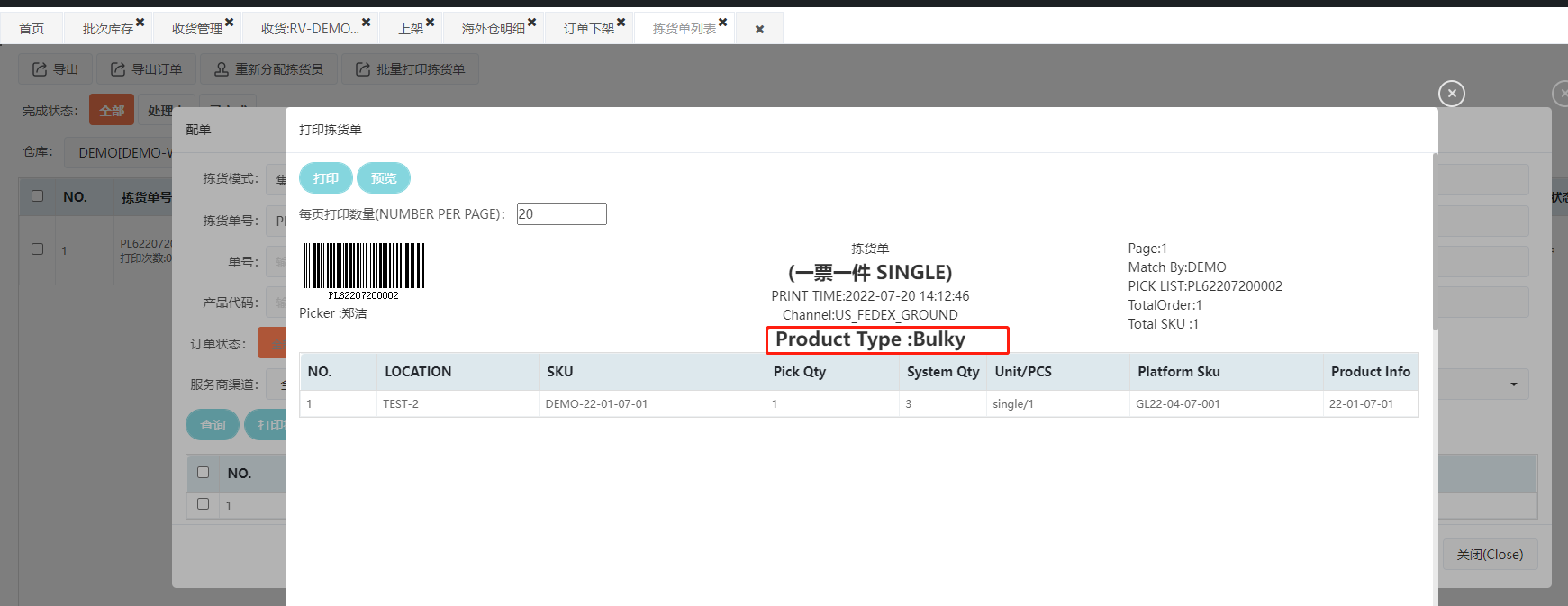
Task: Open the 首页 tab
Action: 32,29
